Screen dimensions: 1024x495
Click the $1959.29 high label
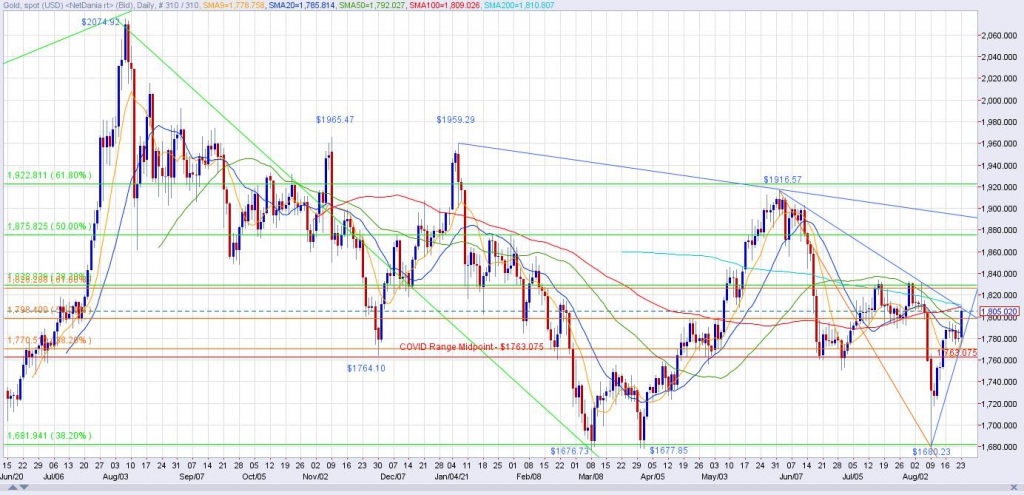click(456, 120)
